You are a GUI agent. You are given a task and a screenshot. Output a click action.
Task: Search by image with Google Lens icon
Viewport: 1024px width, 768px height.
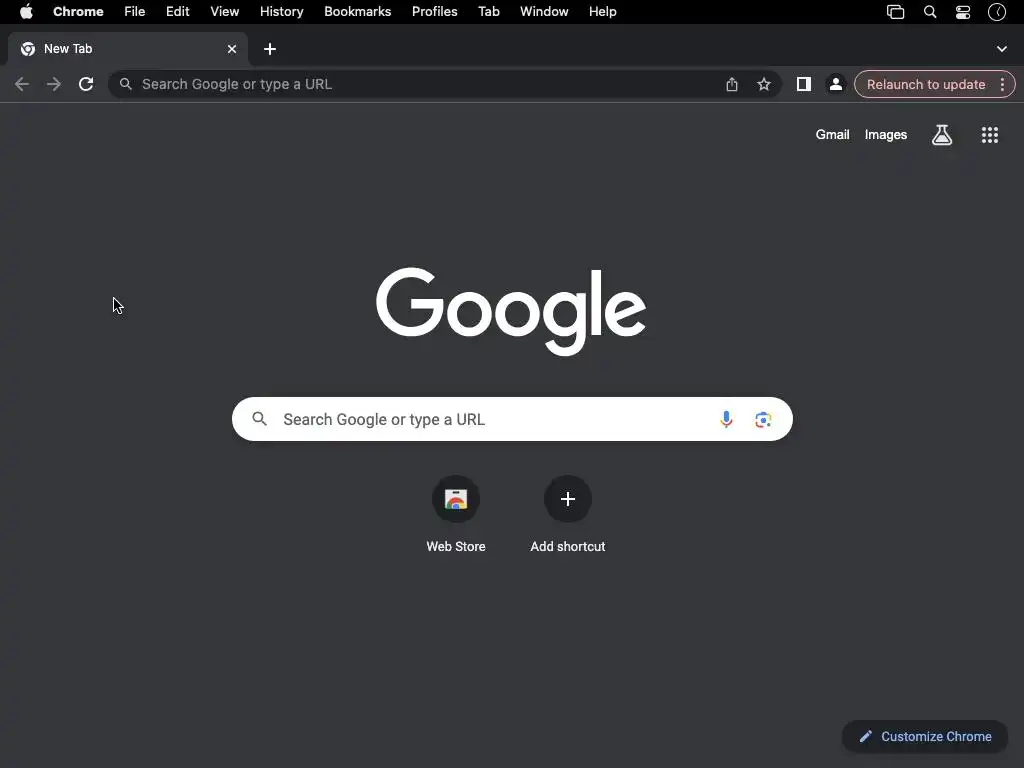(763, 419)
